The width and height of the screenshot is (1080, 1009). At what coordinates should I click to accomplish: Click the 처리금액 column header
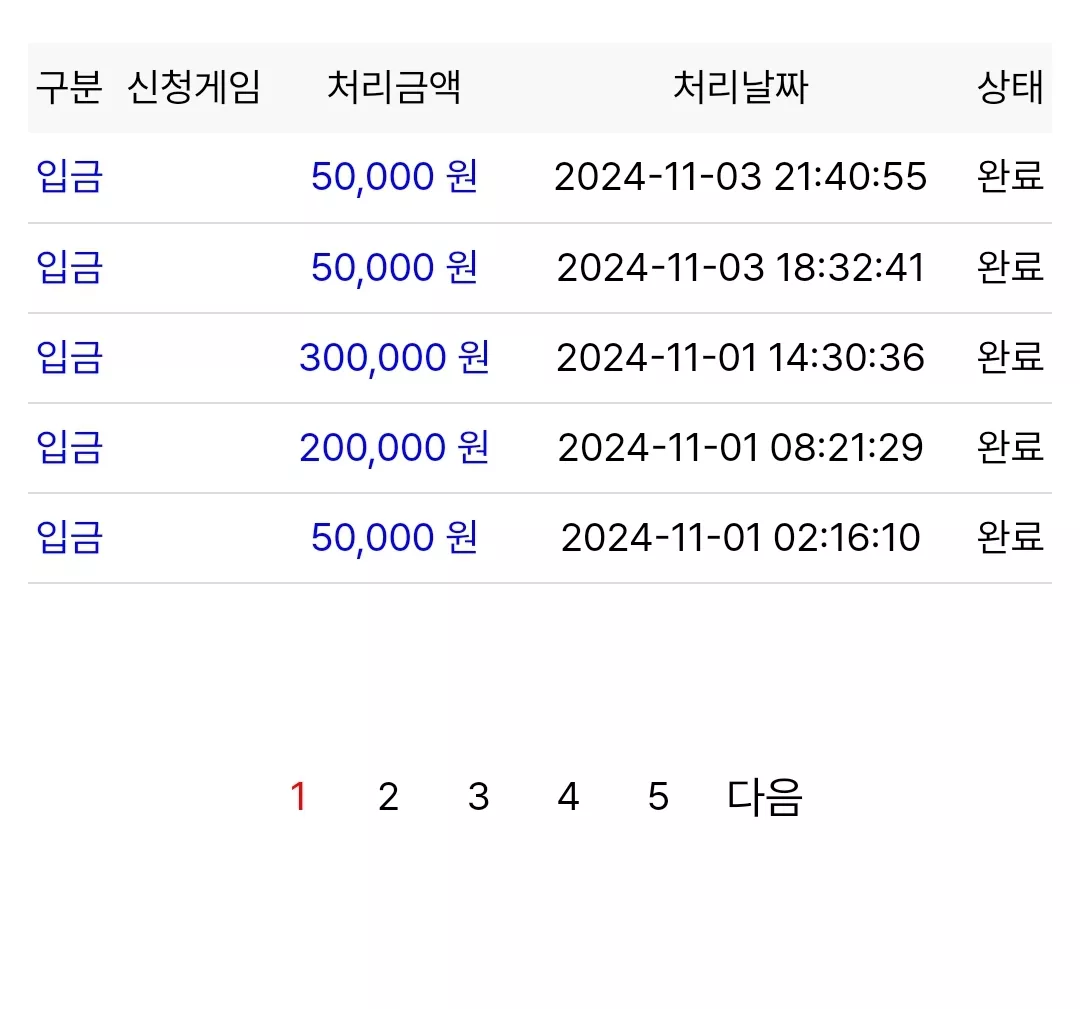pos(394,87)
